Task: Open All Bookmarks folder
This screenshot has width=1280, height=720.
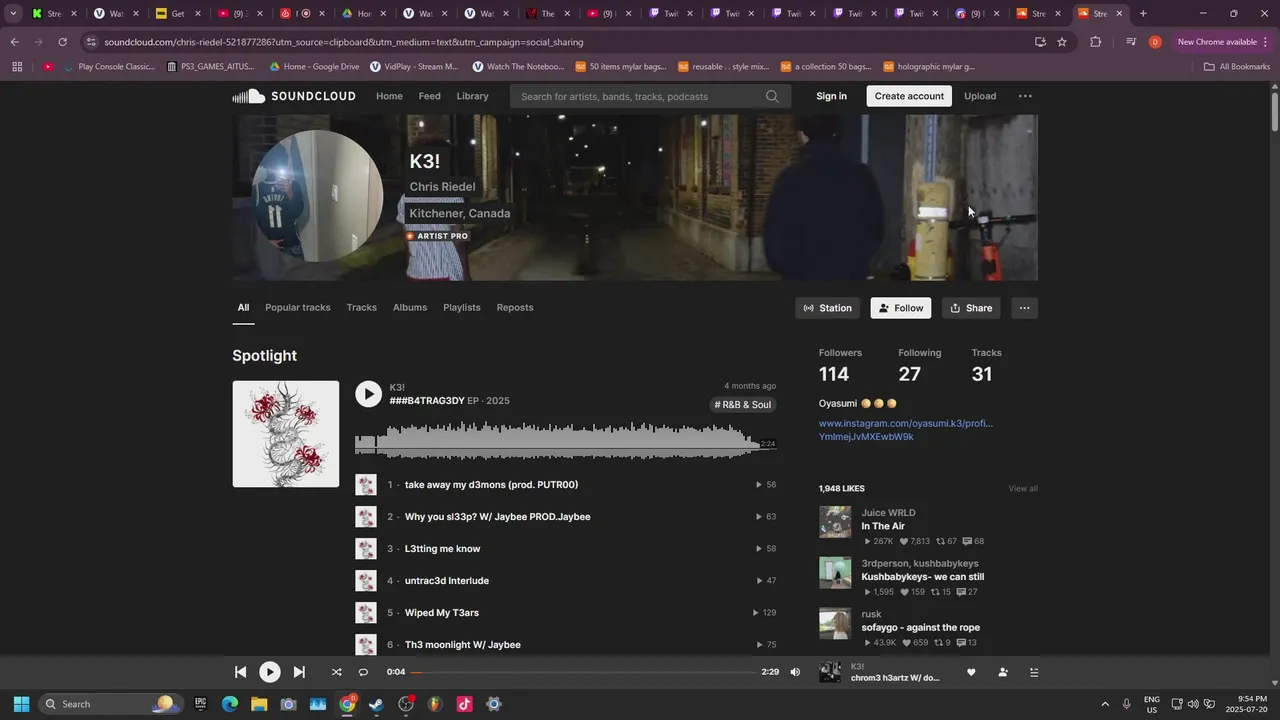Action: (1236, 67)
